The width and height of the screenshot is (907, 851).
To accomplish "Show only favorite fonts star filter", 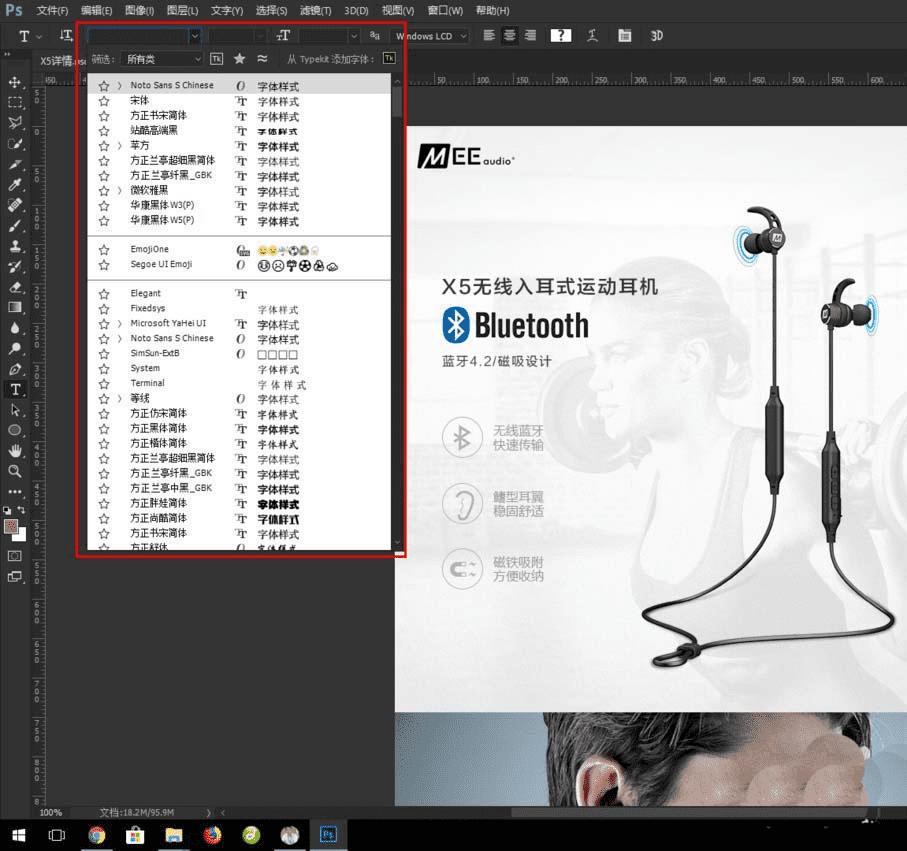I will coord(239,58).
